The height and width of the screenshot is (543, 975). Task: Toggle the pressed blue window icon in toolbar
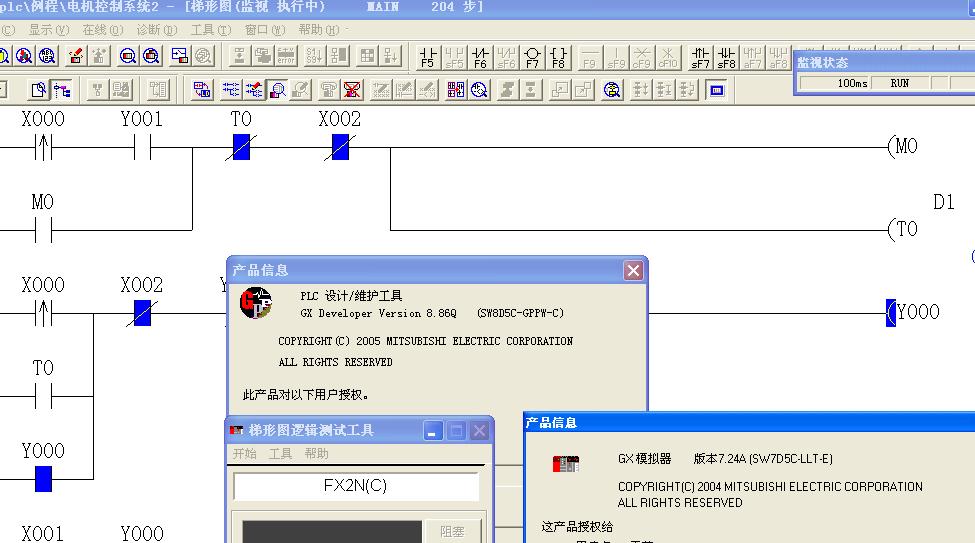point(716,90)
